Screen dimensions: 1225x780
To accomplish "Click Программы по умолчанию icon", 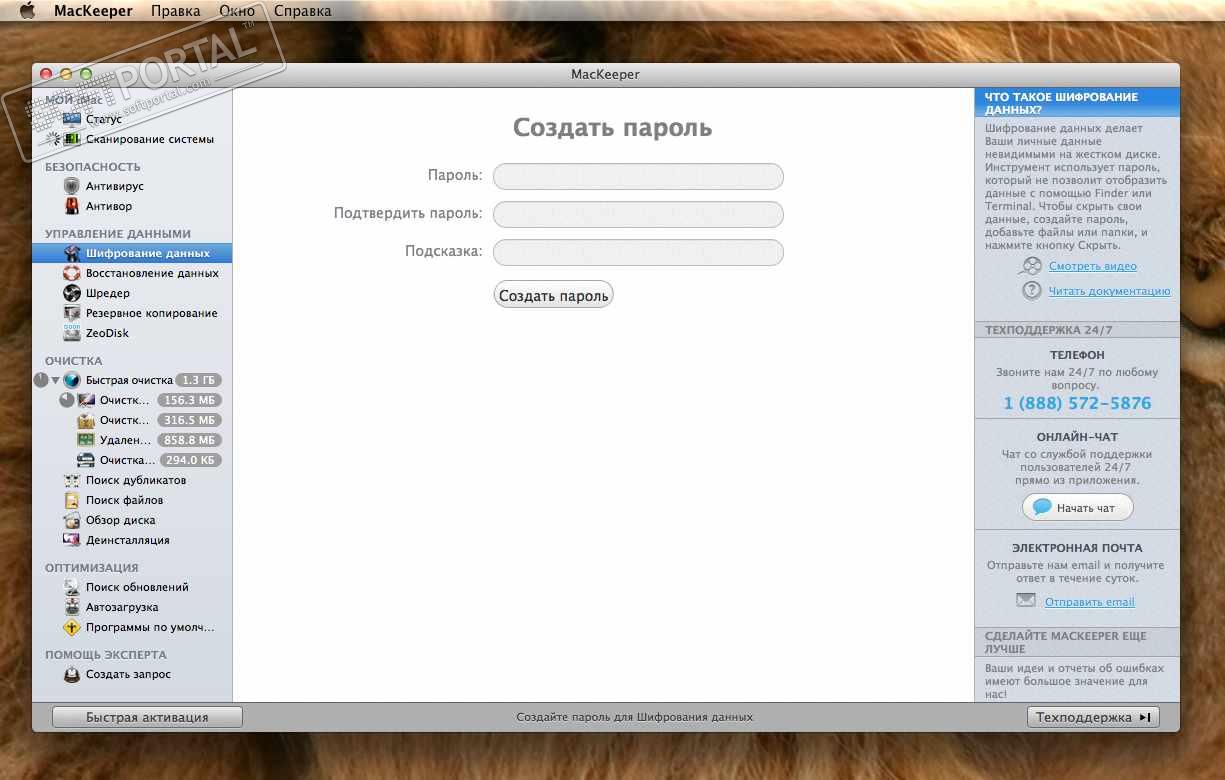I will coord(72,627).
